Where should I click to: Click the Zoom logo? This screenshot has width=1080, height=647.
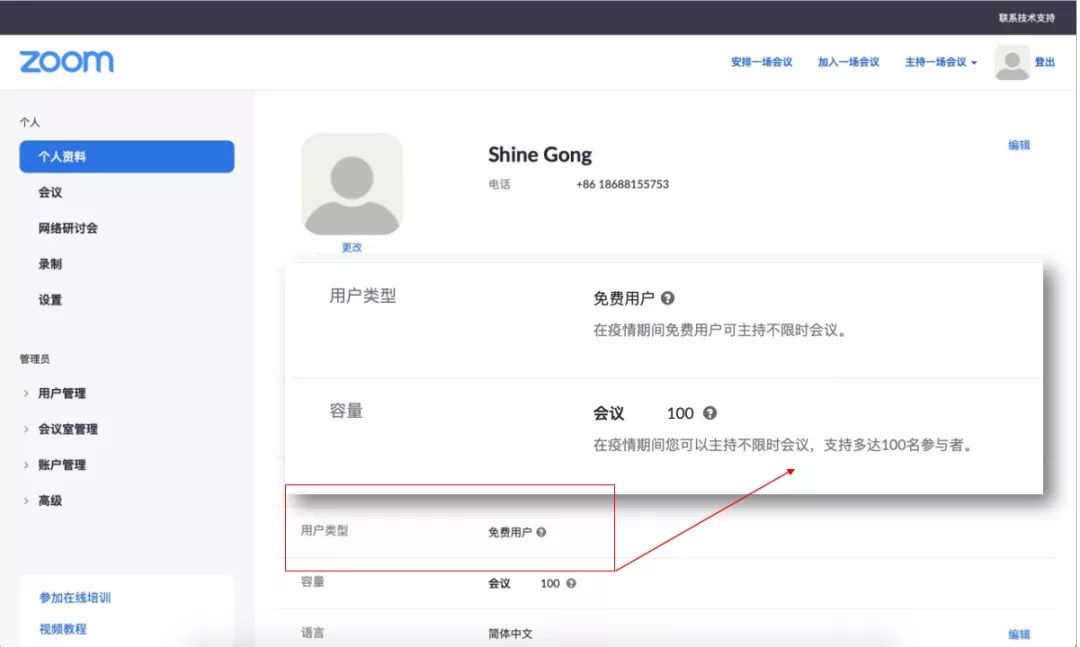pos(66,61)
